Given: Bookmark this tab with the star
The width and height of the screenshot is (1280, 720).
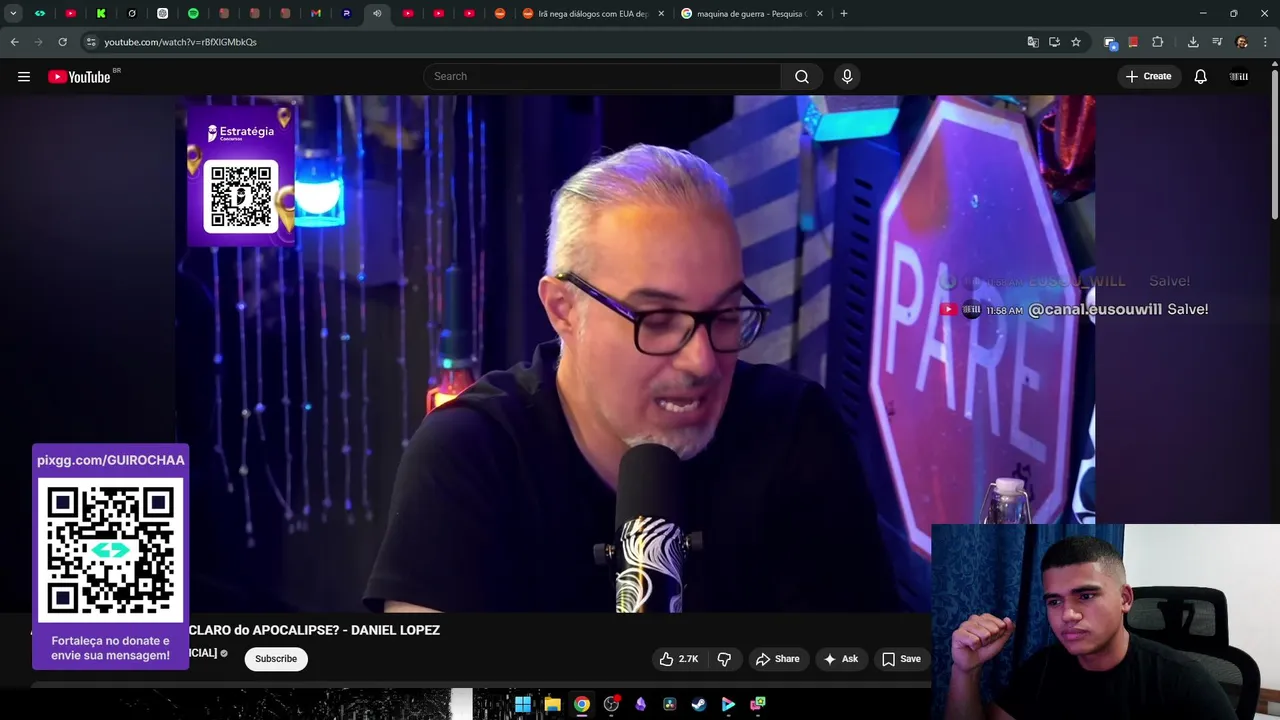Looking at the screenshot, I should pos(1076,42).
